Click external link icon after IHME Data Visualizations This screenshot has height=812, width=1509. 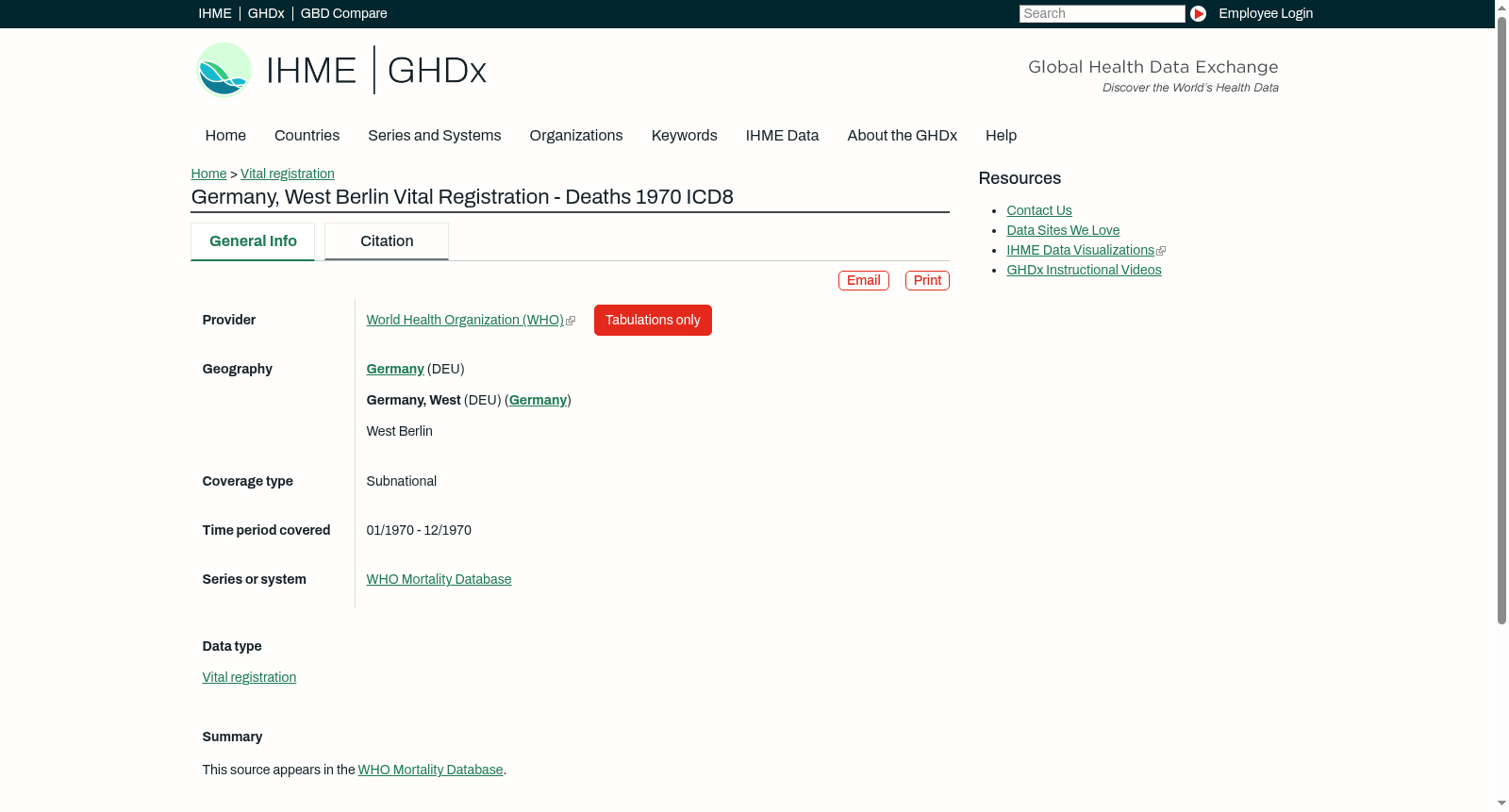click(1161, 251)
